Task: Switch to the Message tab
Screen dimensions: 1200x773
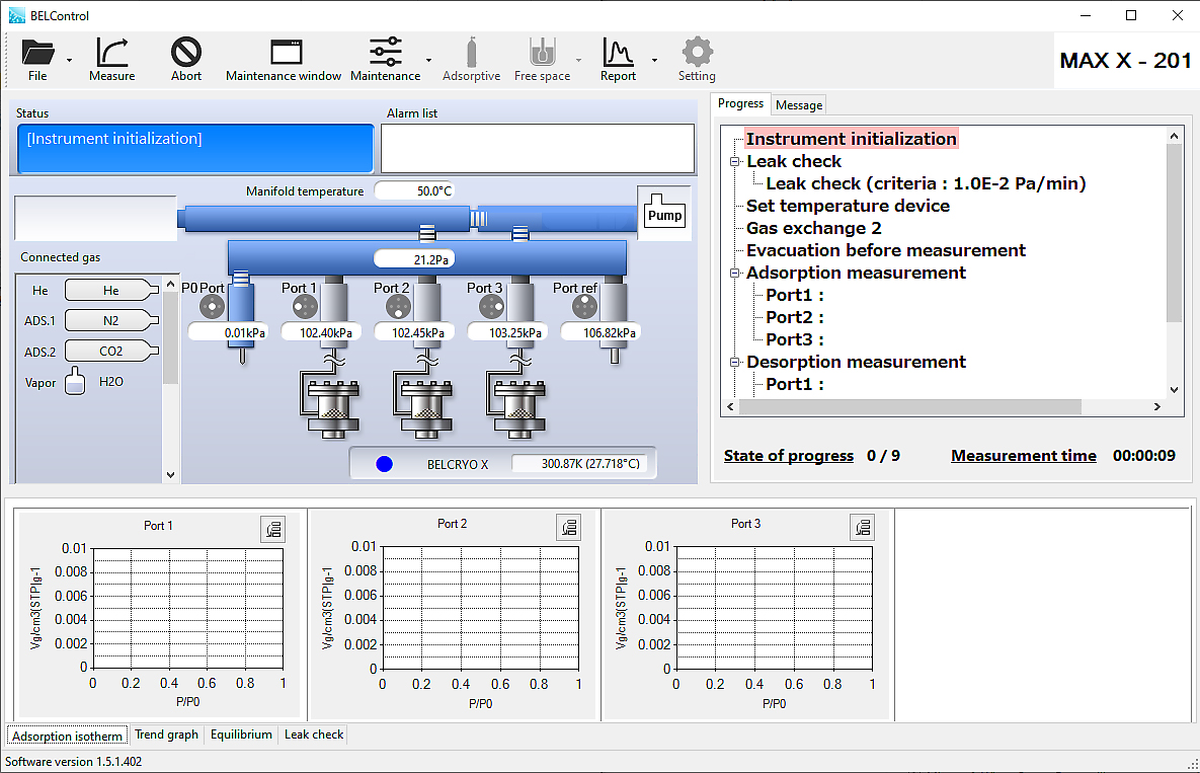Action: (x=799, y=105)
